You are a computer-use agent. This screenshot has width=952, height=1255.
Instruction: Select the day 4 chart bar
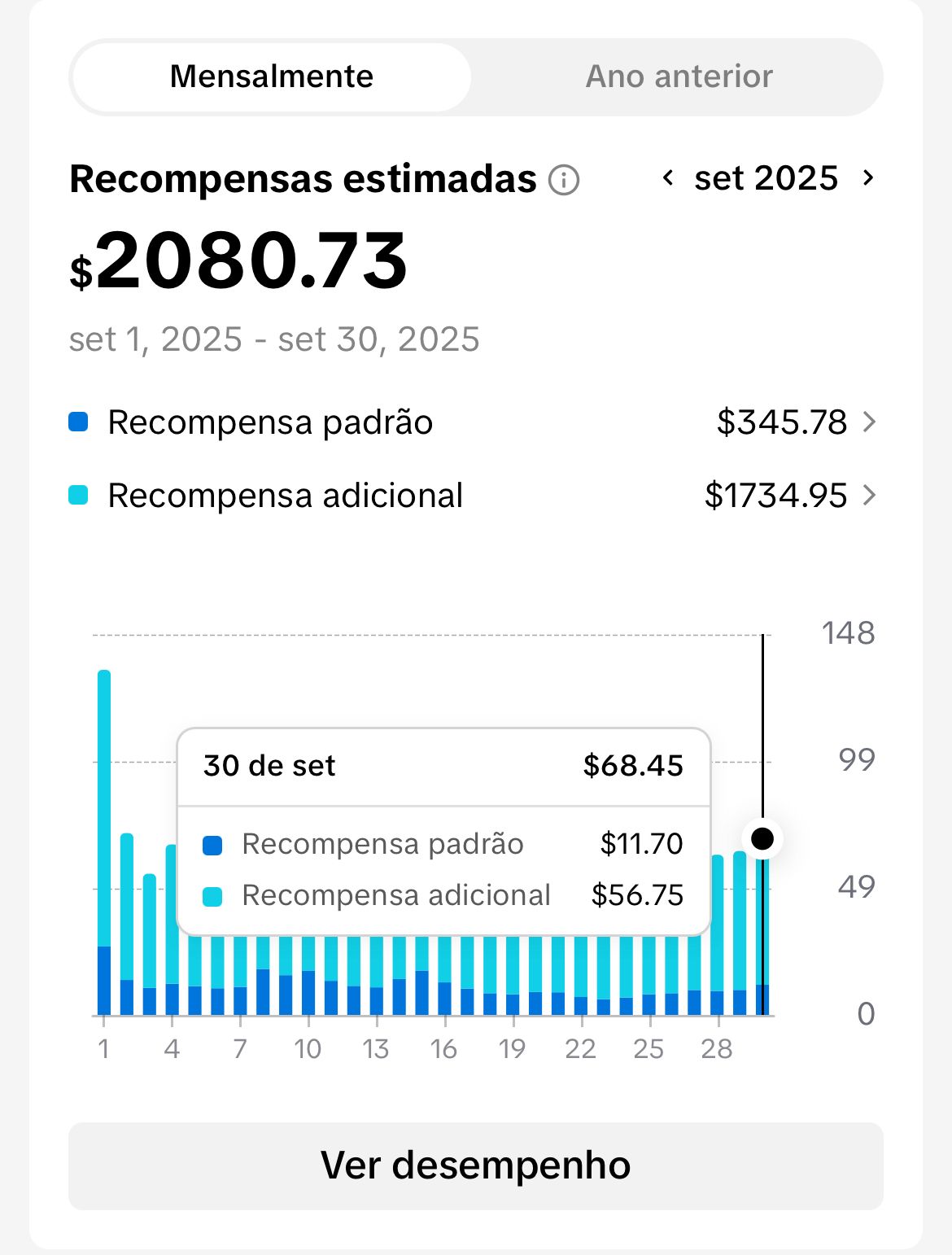[x=172, y=977]
